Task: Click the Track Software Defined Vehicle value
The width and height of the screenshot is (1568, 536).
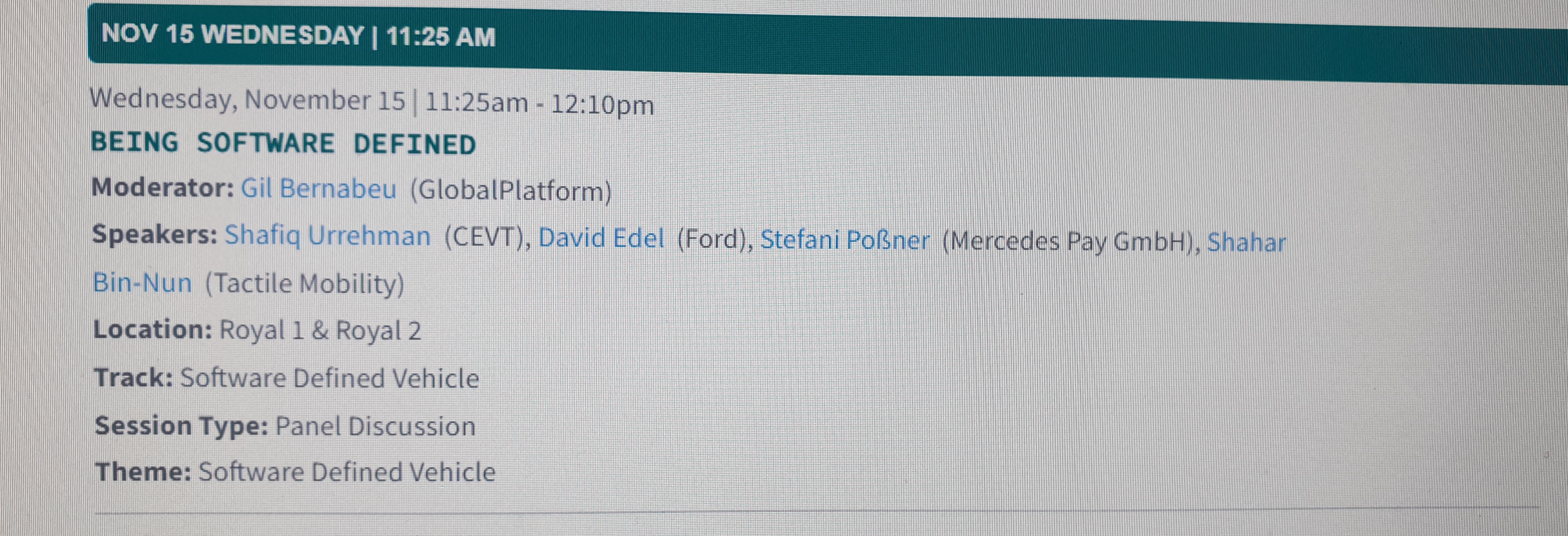Action: click(329, 378)
